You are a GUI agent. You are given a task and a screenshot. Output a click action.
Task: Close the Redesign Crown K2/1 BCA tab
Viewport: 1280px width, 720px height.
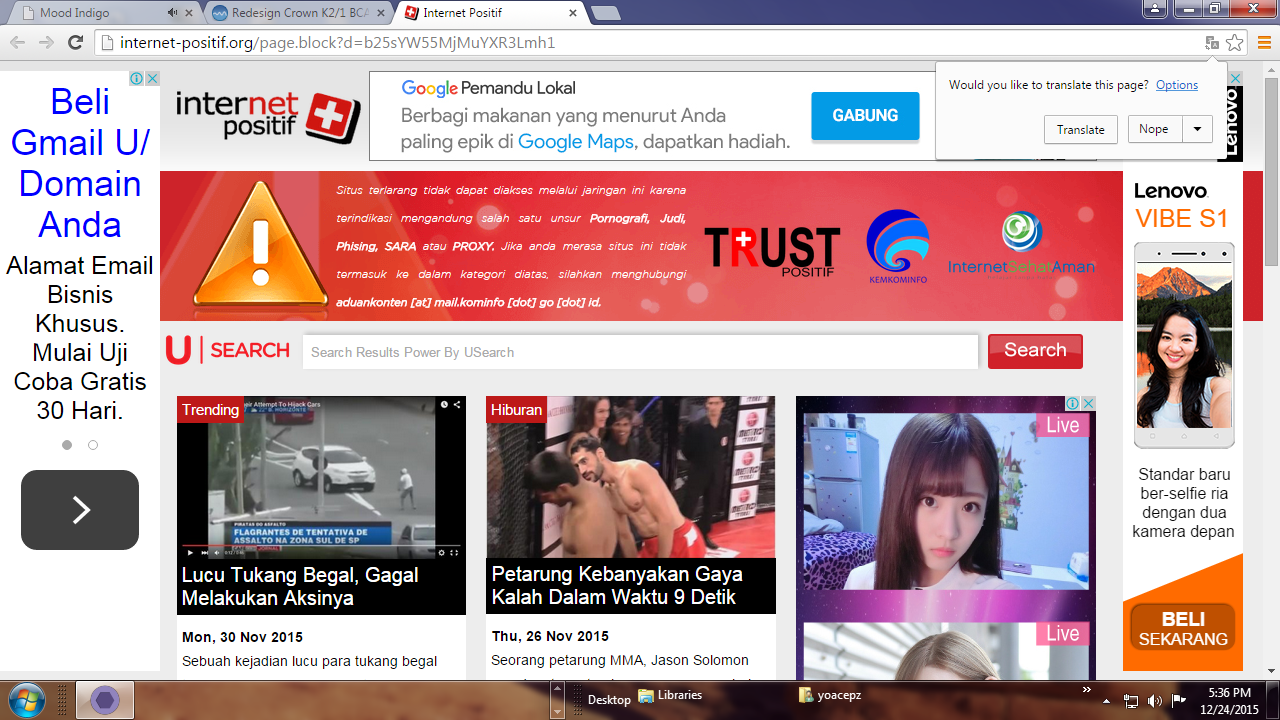[x=382, y=13]
